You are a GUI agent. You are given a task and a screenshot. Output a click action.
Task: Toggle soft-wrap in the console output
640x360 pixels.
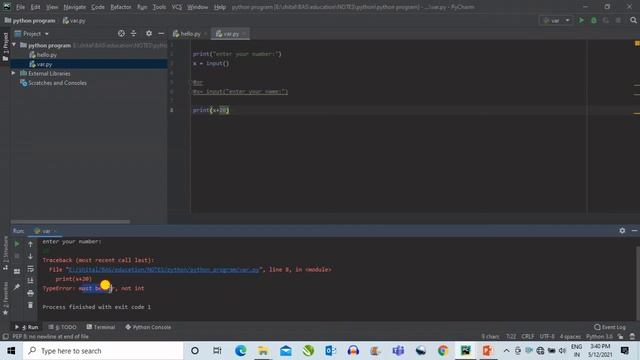(30, 269)
